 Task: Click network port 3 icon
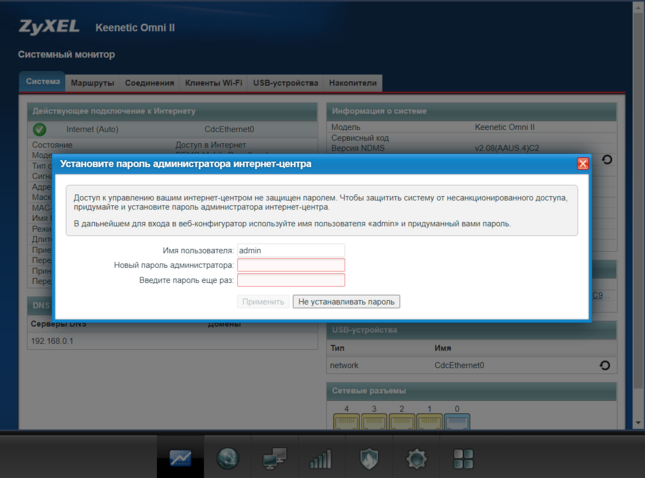coord(374,421)
